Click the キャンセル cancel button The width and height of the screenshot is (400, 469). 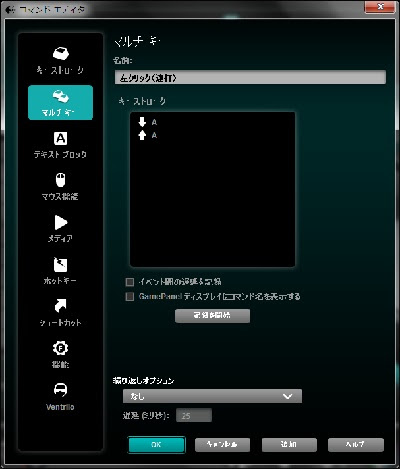(222, 445)
